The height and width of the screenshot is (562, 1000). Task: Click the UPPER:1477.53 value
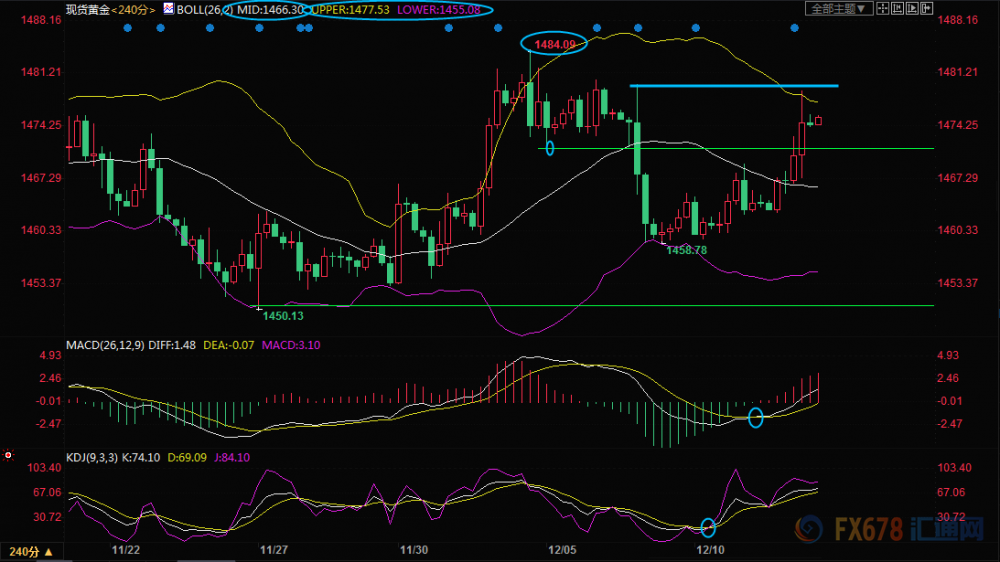(x=350, y=10)
